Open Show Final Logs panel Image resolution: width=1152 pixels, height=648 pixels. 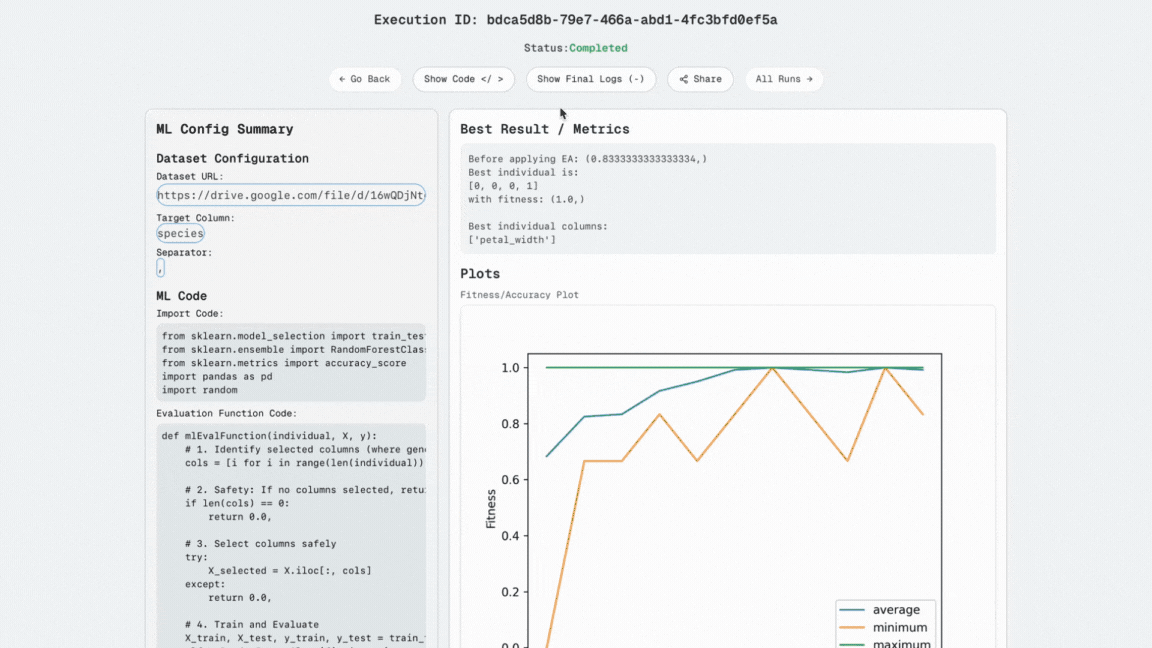coord(591,78)
